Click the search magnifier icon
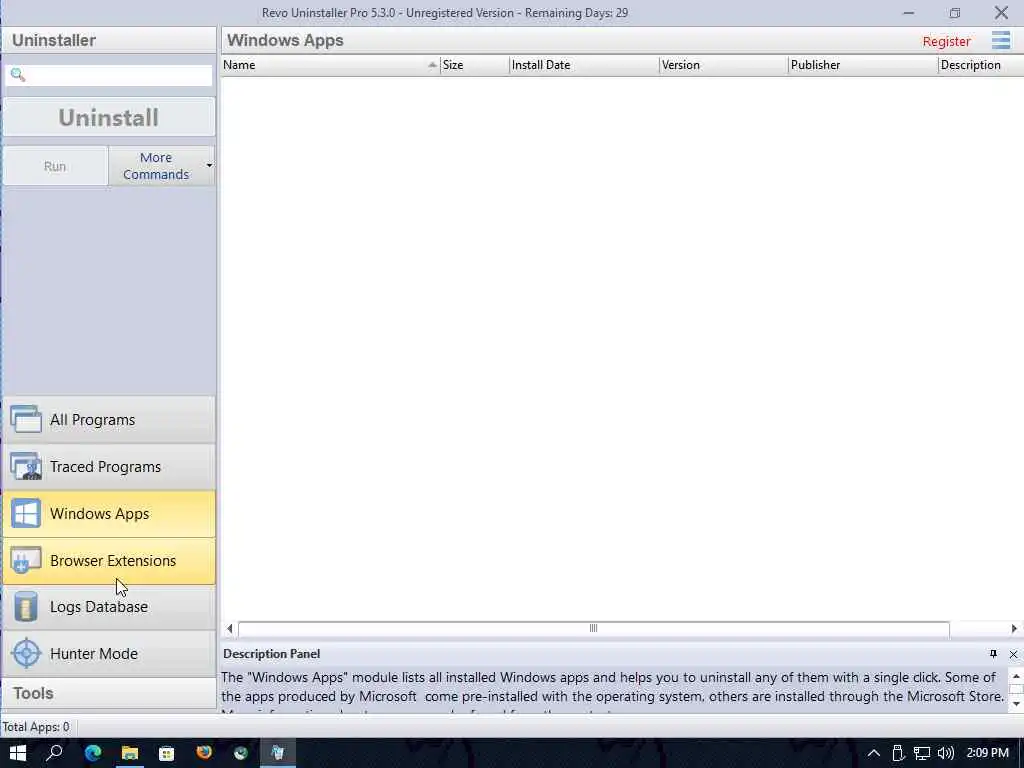 18,75
